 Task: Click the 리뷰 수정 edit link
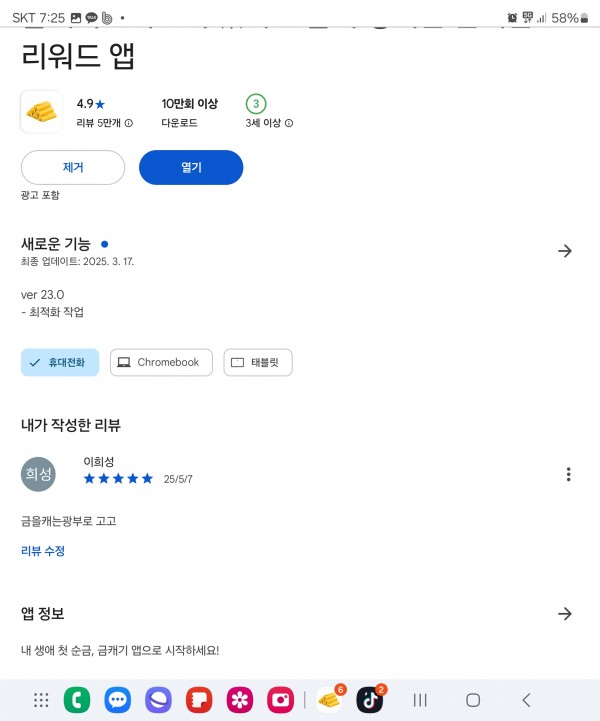tap(43, 551)
